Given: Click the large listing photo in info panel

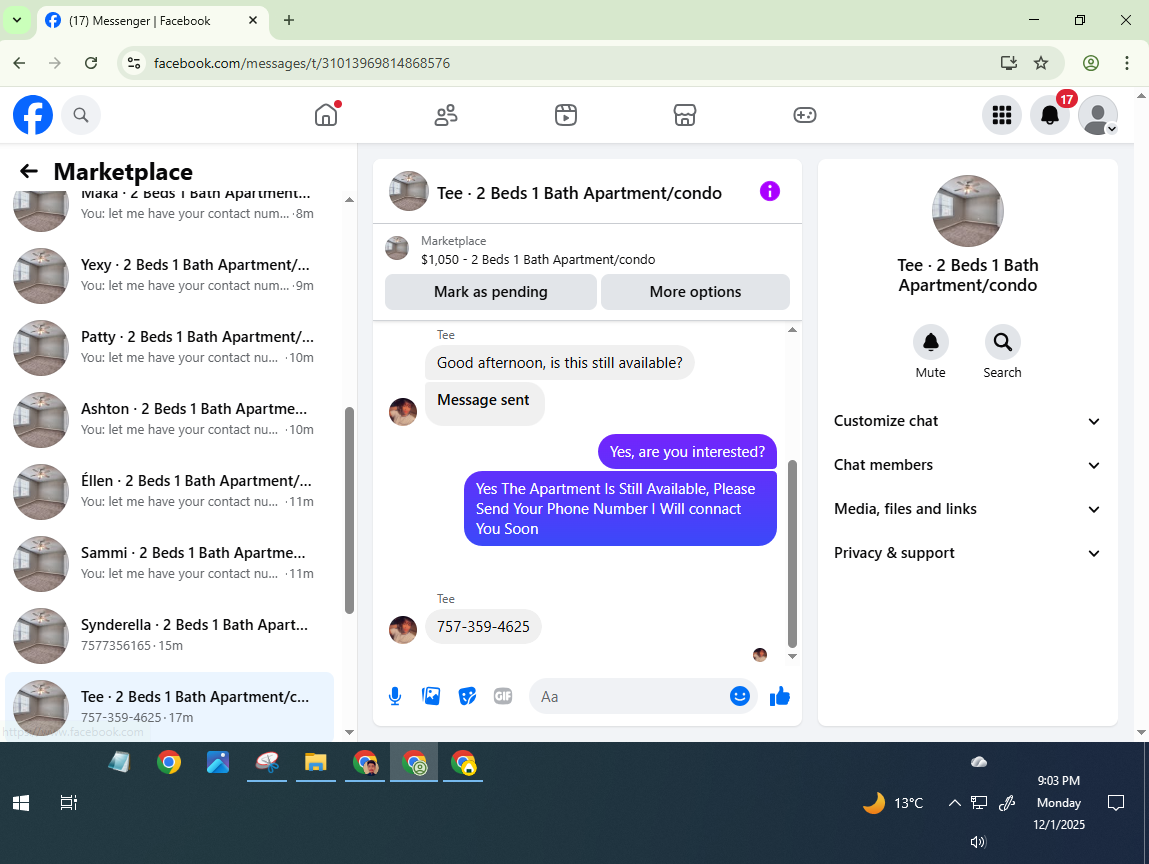Looking at the screenshot, I should click(967, 211).
